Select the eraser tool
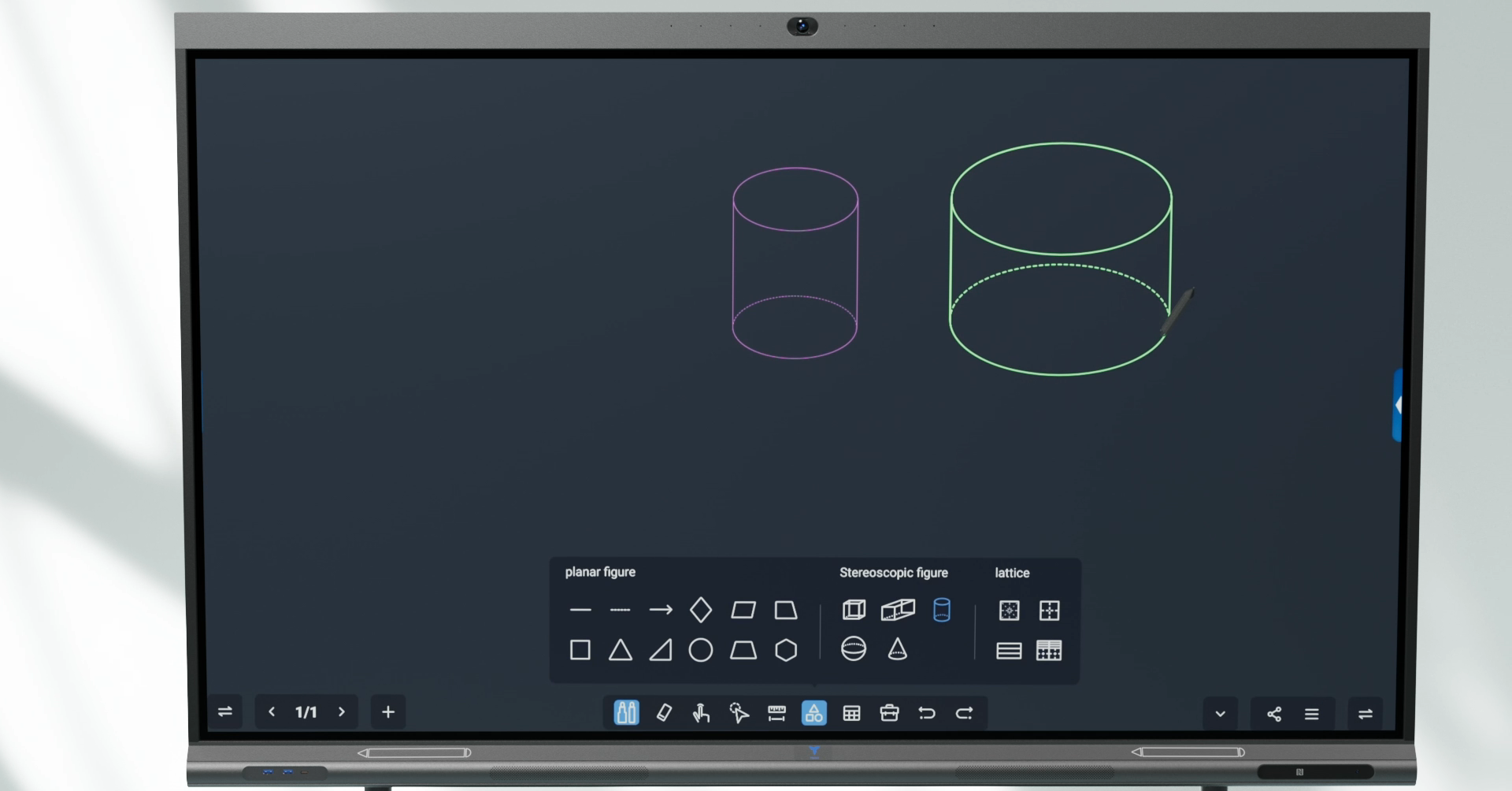 [x=664, y=713]
